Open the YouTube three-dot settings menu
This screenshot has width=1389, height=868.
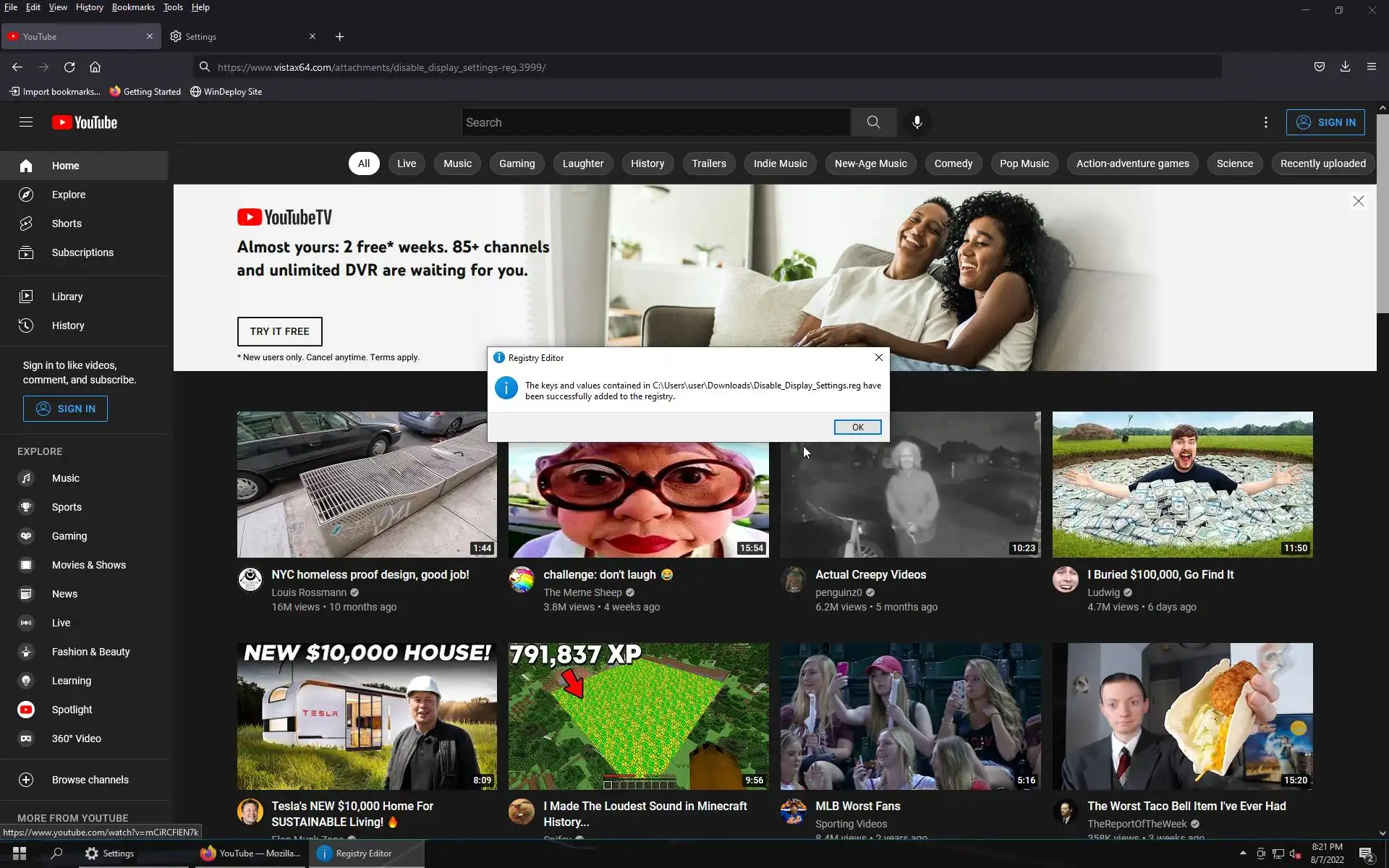[1265, 122]
